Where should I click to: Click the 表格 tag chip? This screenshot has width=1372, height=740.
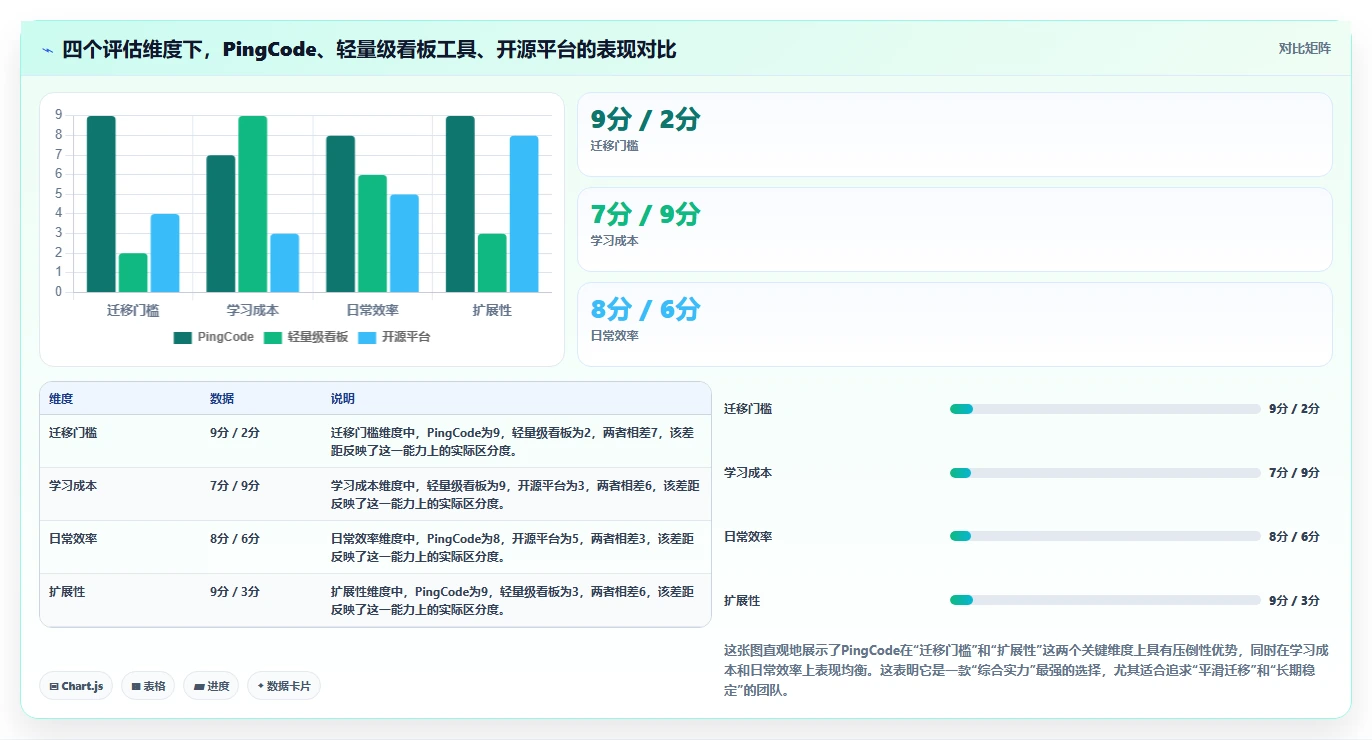(149, 686)
